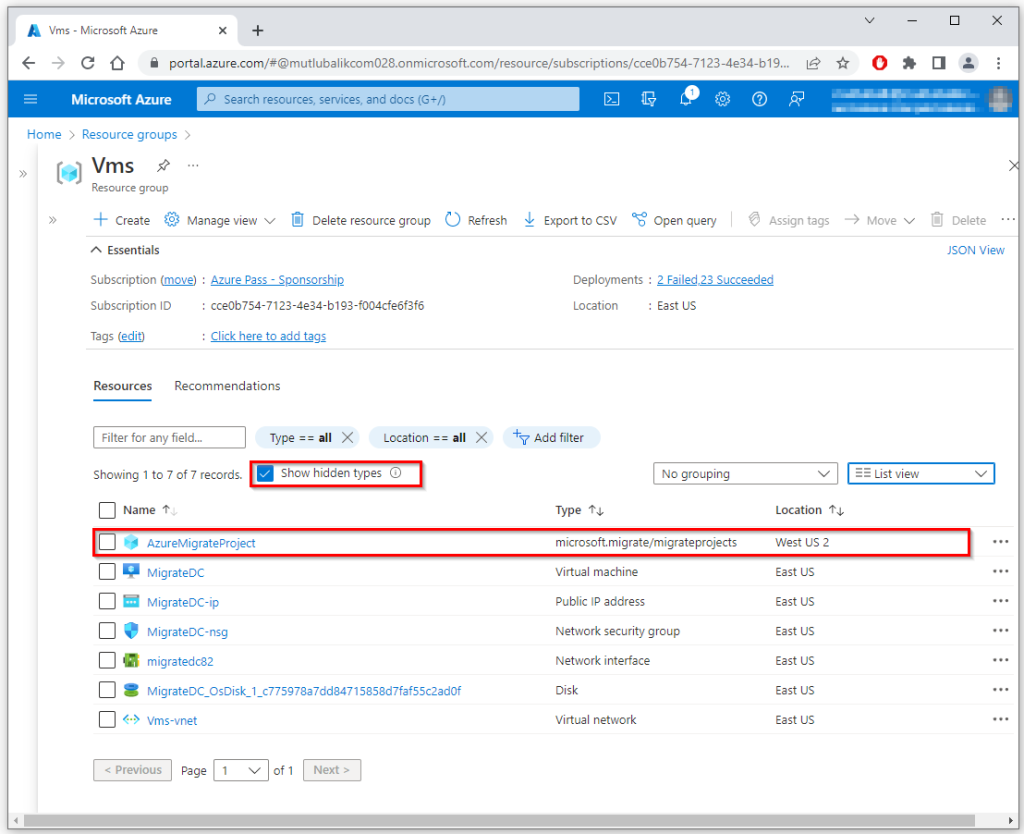Screen dimensions: 1024x834
Task: Open the more options ellipsis beside Vms title
Action: point(193,165)
